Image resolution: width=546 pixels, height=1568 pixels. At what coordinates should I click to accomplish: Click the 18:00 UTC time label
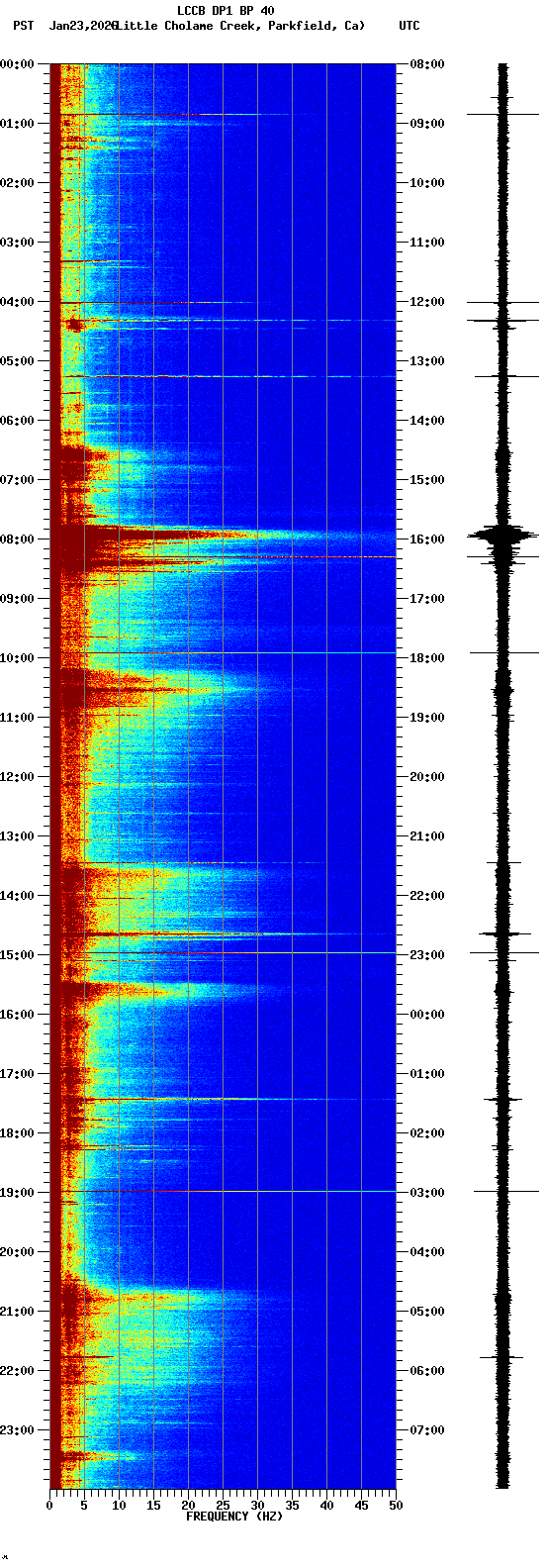pyautogui.click(x=427, y=658)
